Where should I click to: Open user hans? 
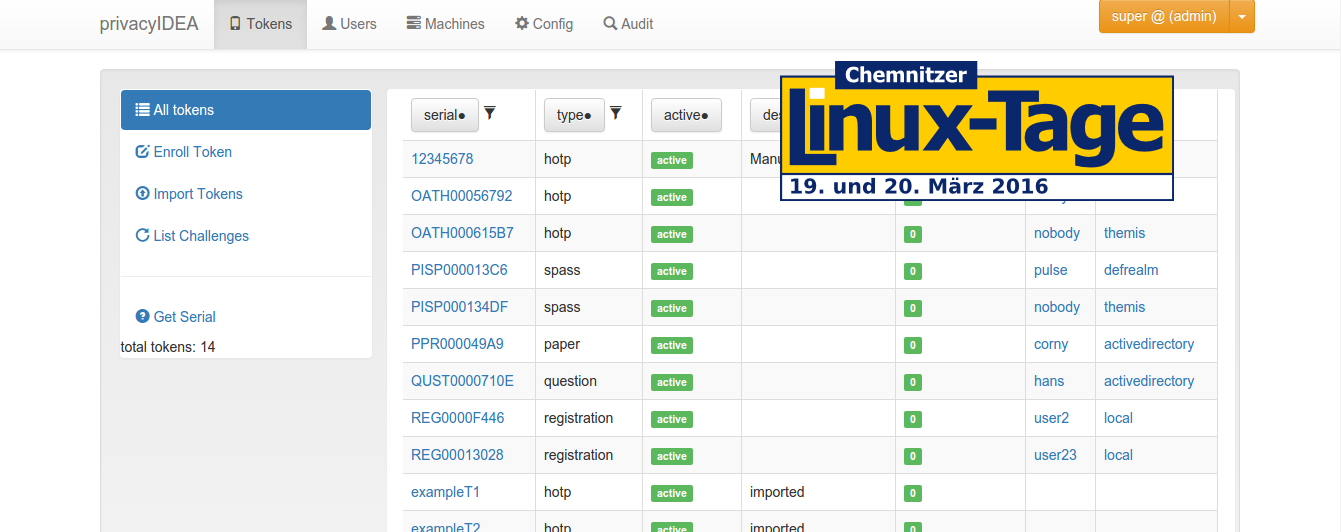[x=1049, y=381]
